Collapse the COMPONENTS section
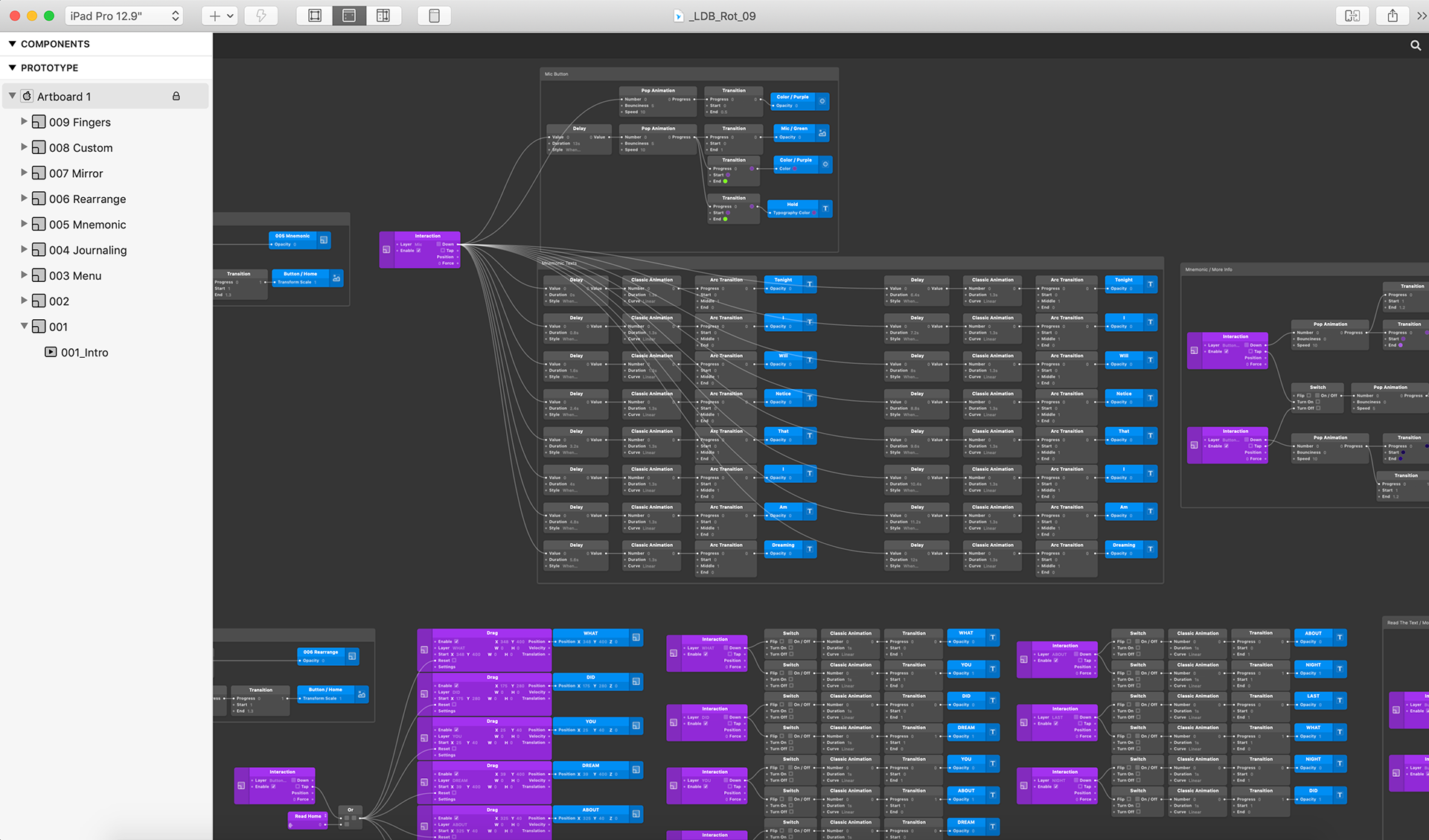 coord(12,44)
